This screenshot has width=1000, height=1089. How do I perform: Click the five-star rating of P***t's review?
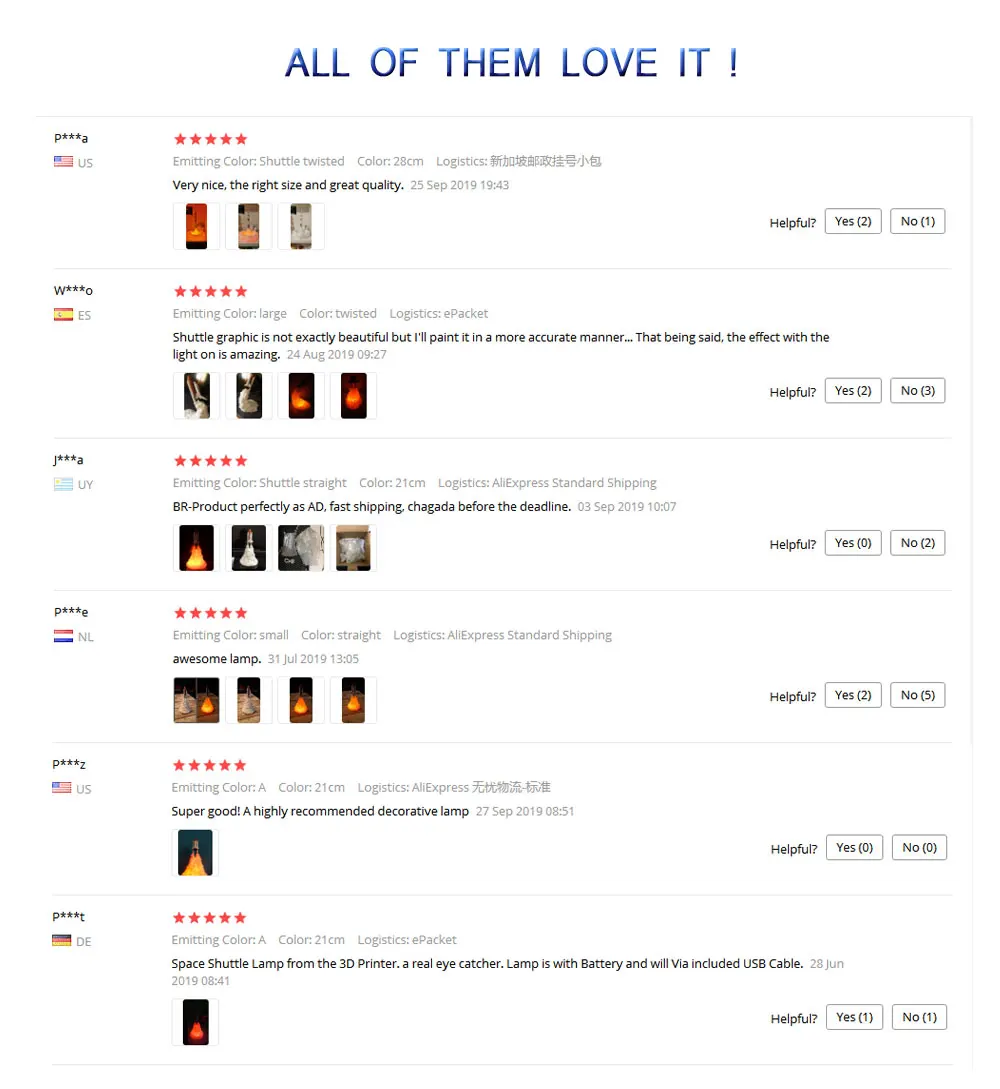tap(210, 918)
